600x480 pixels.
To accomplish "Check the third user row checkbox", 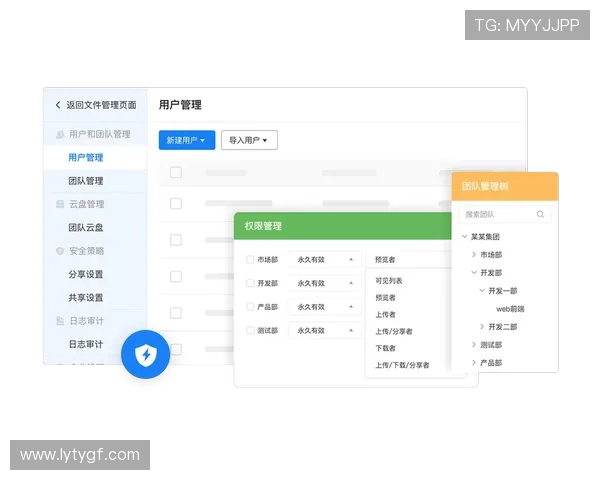I will coord(176,276).
